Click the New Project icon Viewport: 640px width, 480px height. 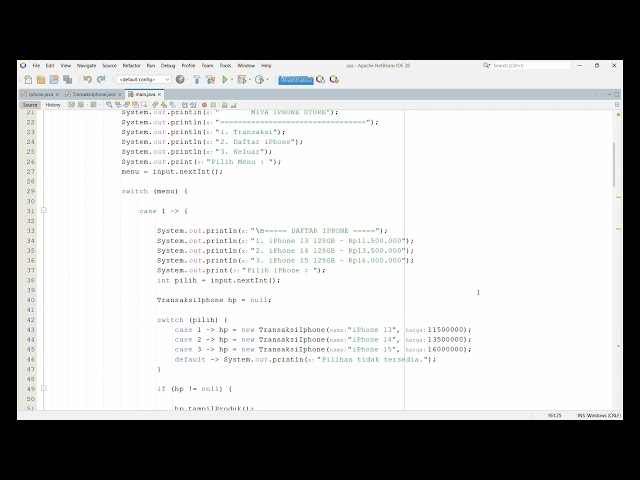[x=41, y=80]
